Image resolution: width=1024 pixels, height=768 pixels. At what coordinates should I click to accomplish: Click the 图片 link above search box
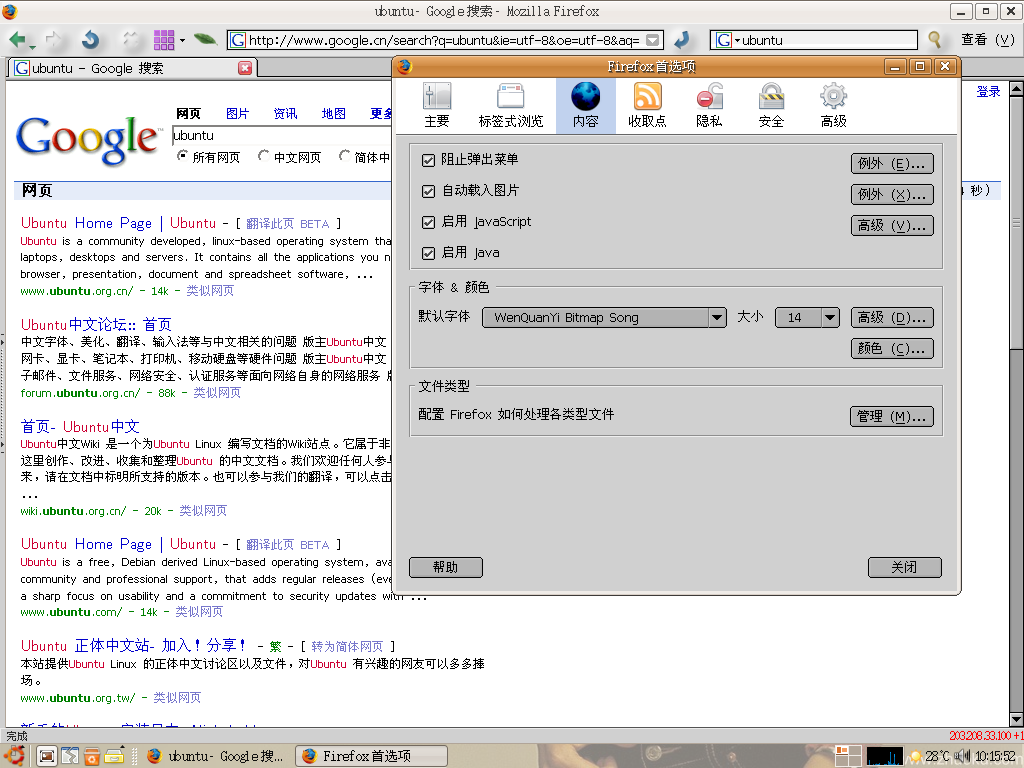pos(238,114)
